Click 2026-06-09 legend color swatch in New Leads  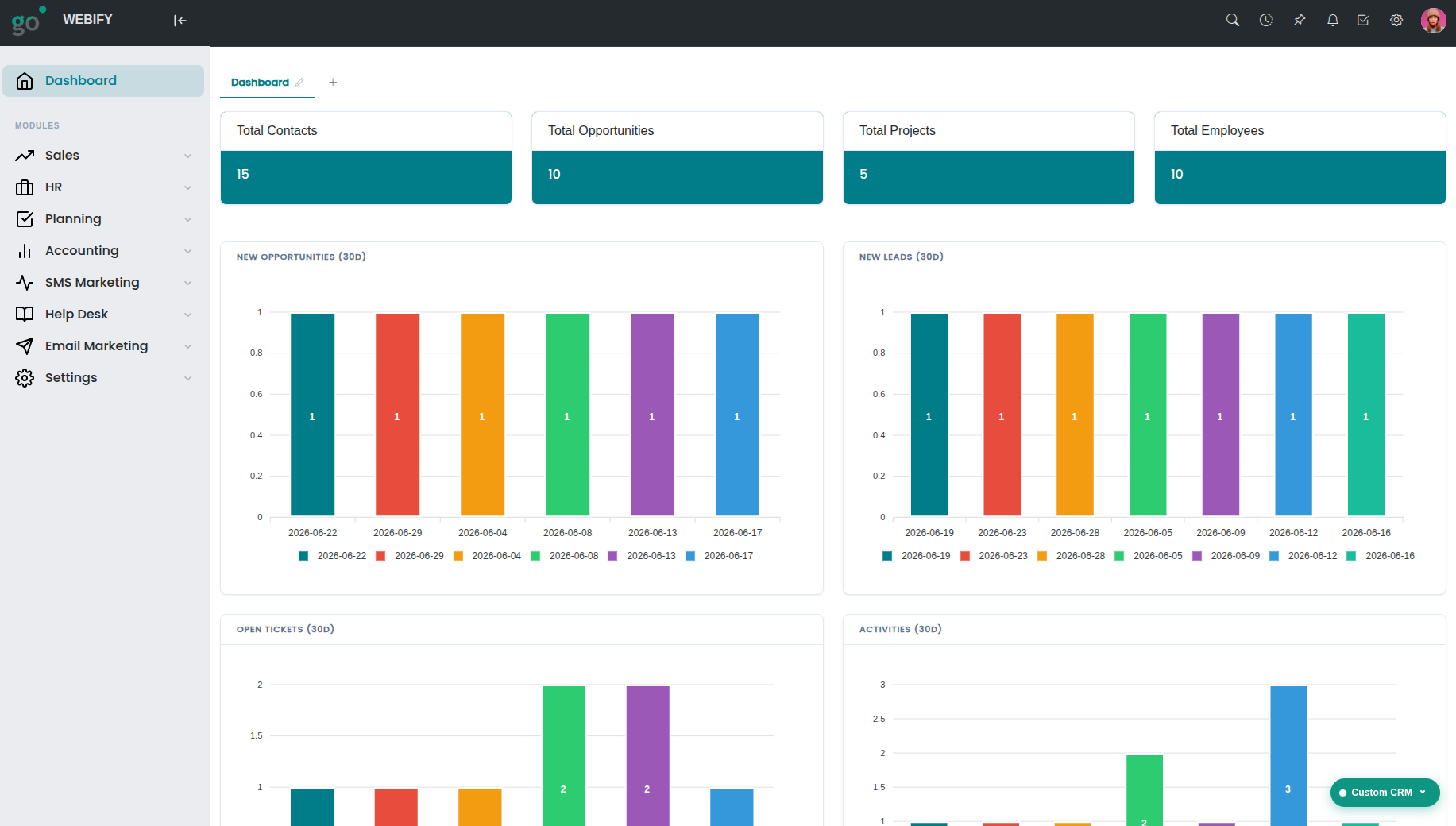coord(1197,556)
